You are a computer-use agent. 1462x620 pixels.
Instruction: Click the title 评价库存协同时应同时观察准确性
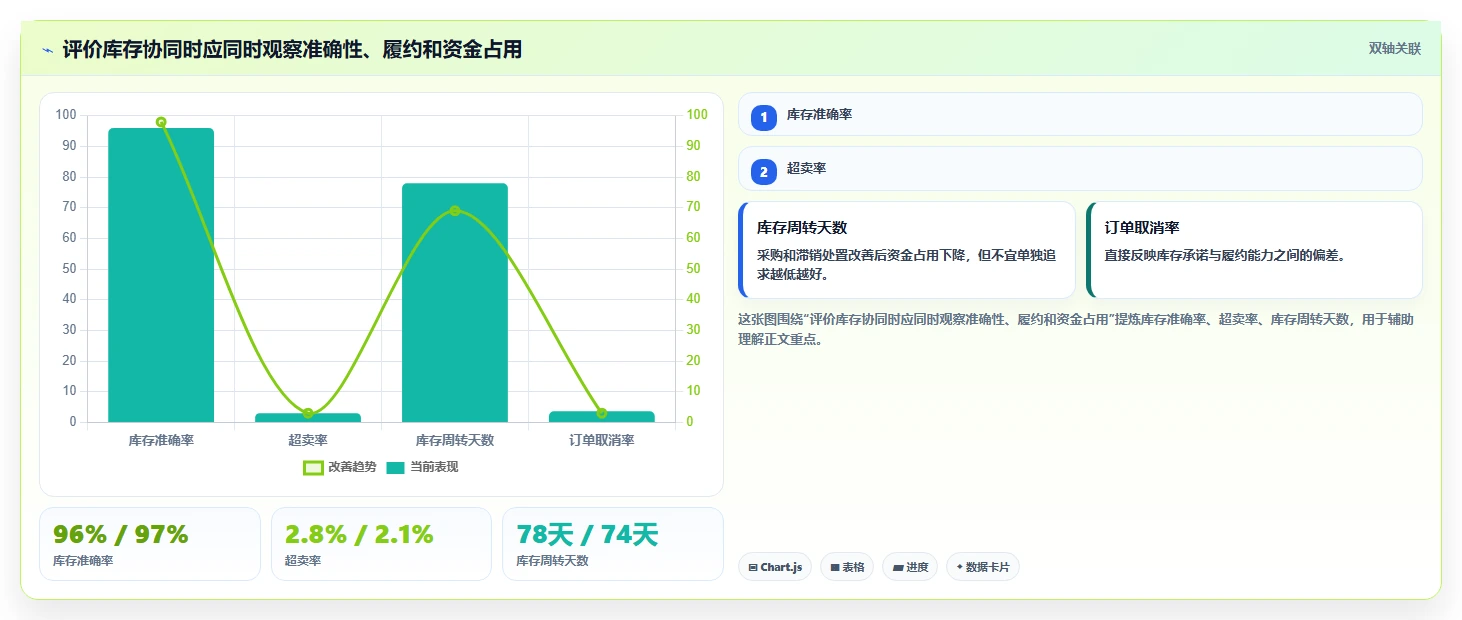pos(293,49)
